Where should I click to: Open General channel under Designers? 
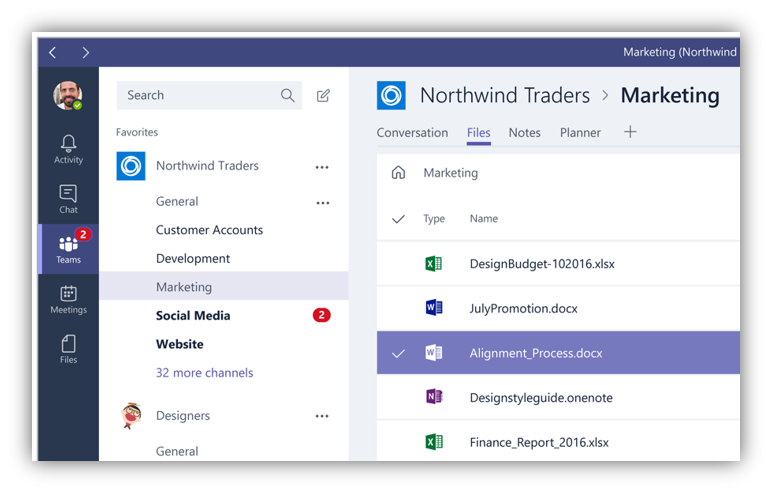177,451
